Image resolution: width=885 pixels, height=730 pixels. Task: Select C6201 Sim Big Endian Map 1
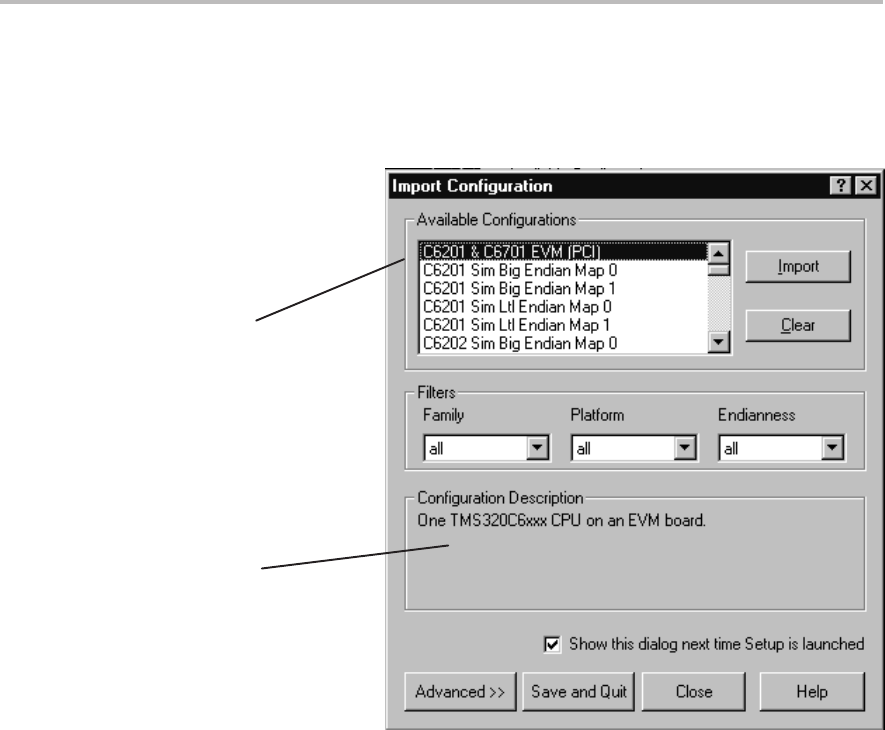(x=563, y=288)
